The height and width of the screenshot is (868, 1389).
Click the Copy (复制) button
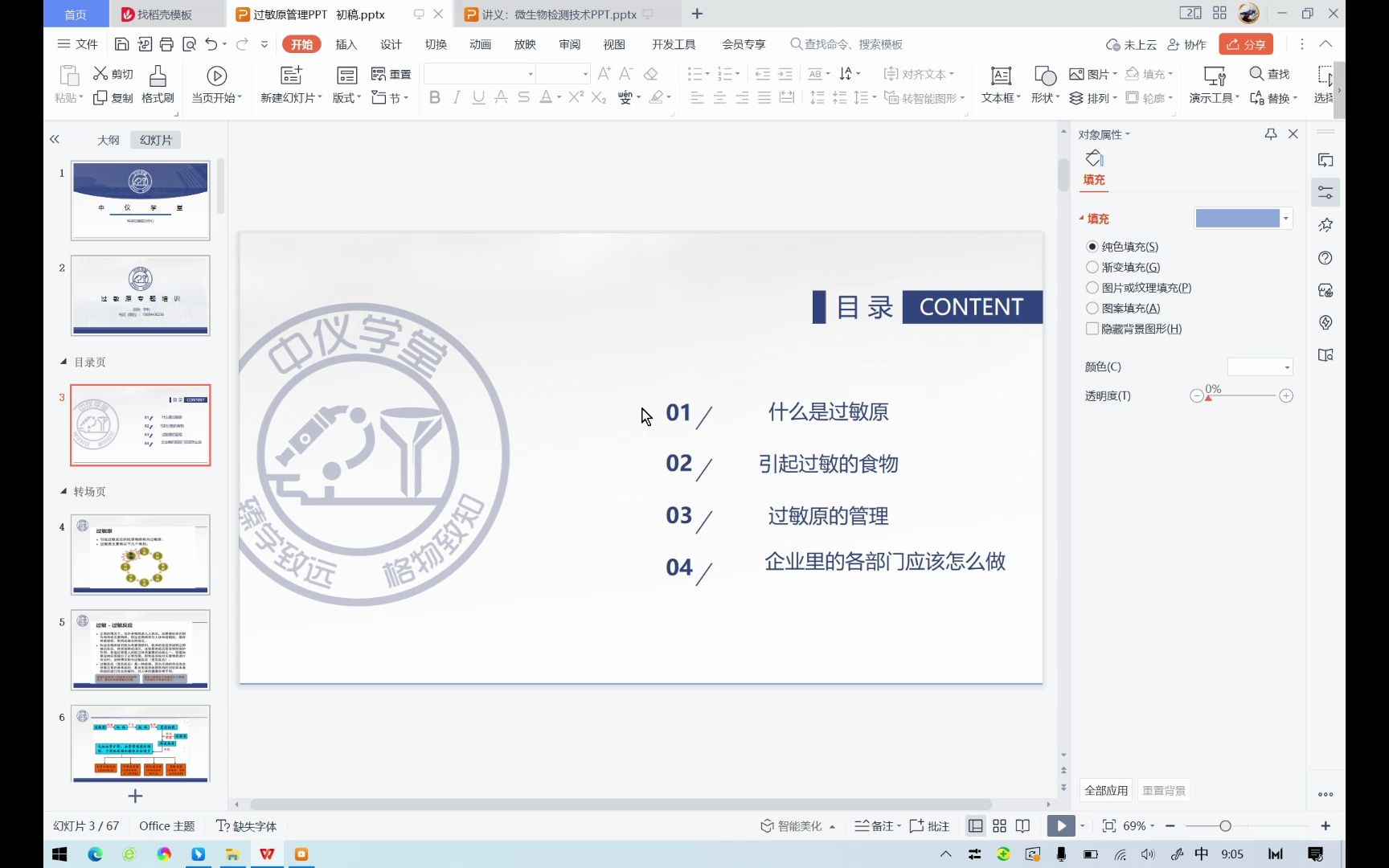(x=113, y=98)
